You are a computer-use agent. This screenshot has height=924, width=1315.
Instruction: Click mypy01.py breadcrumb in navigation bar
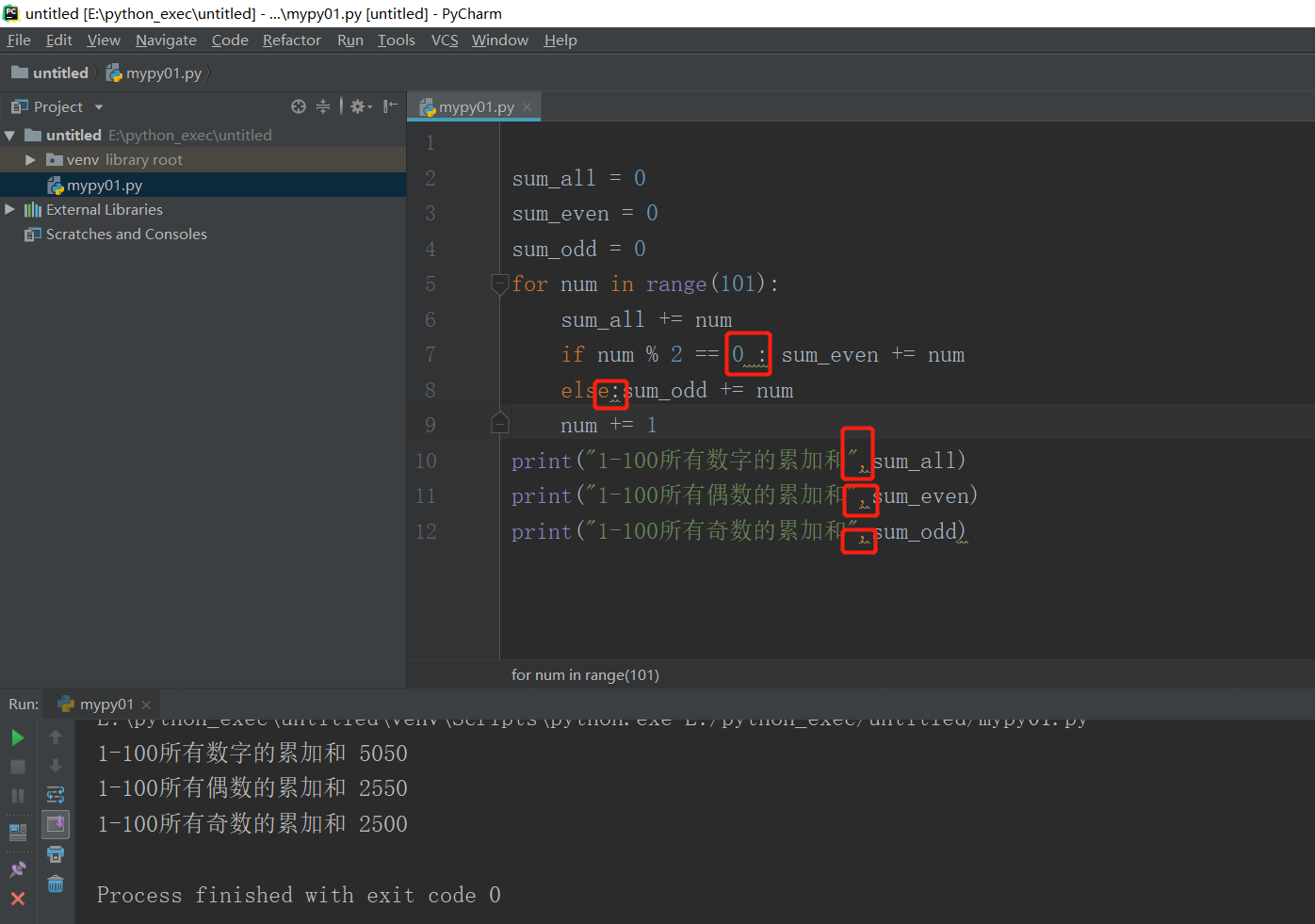coord(154,73)
